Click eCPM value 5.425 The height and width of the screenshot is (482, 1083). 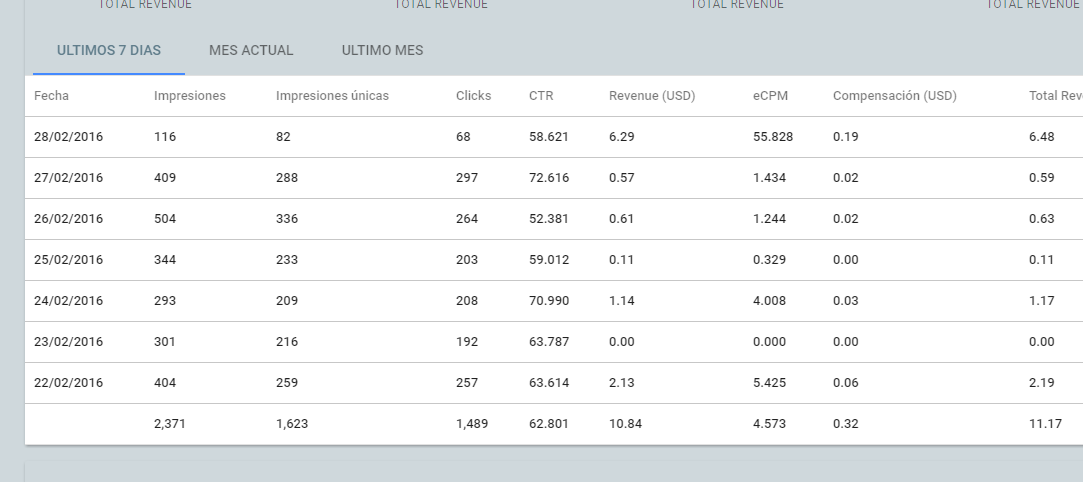[x=769, y=383]
